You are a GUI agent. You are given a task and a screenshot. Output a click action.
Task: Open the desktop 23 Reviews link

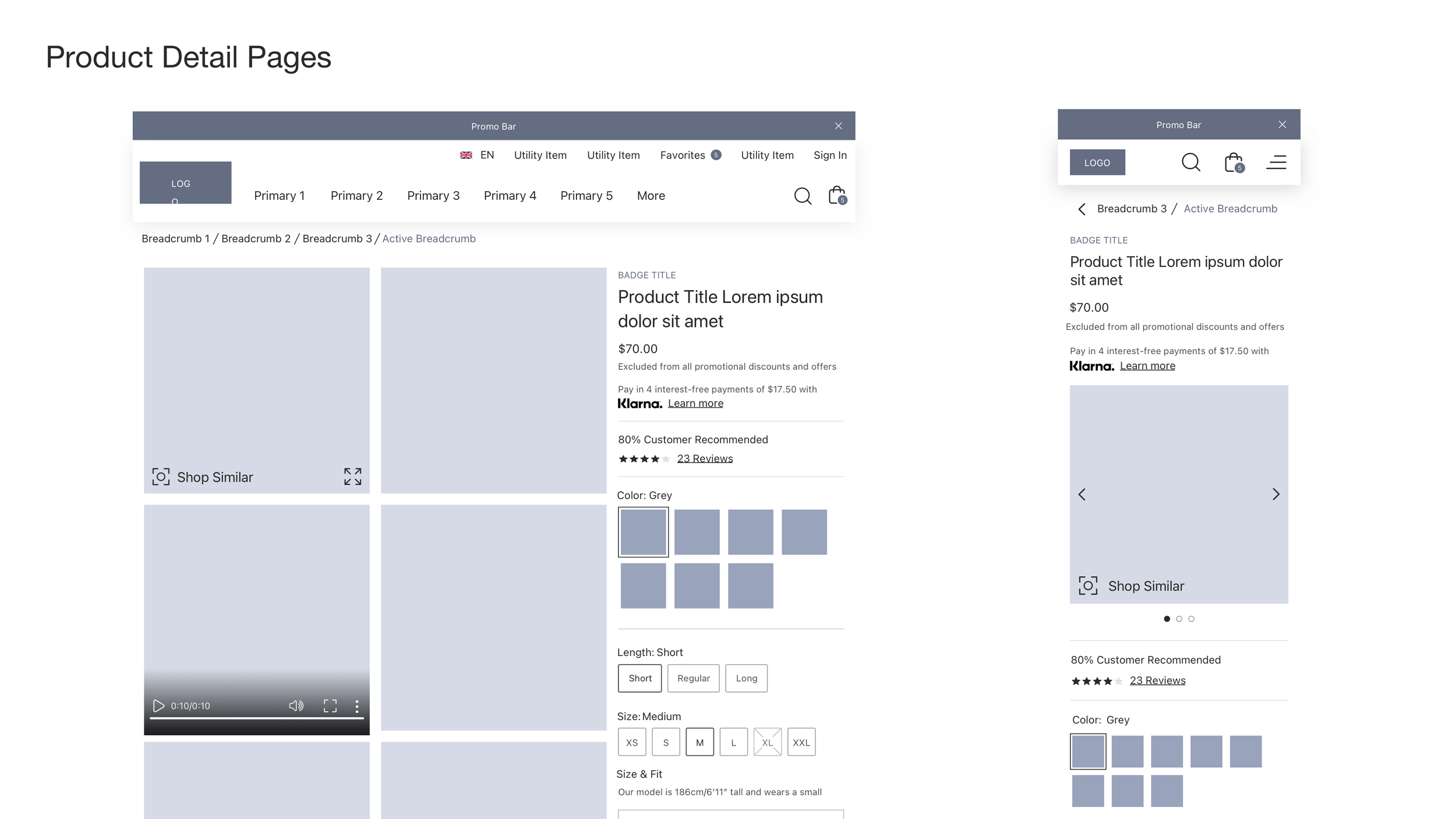(705, 458)
